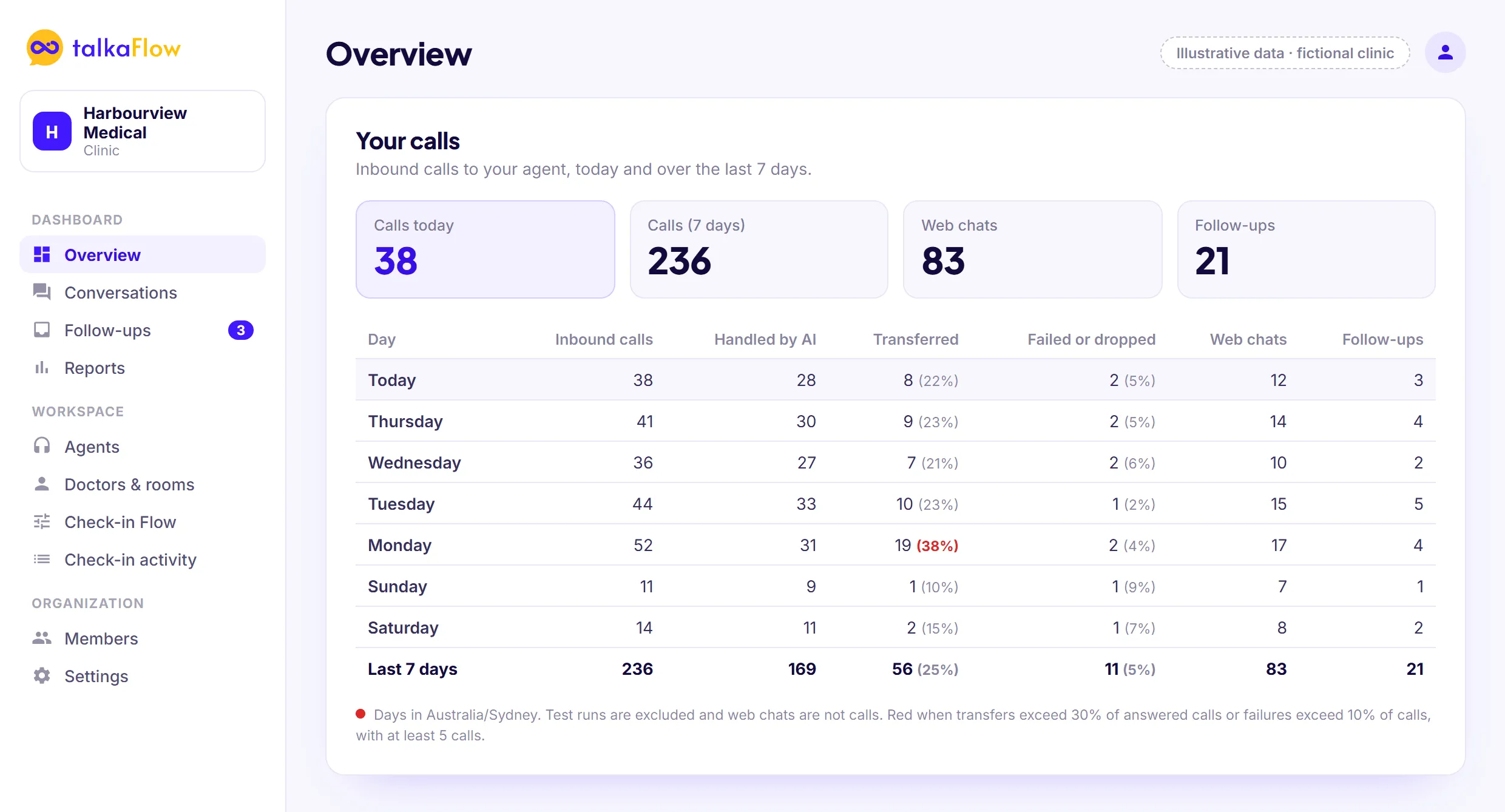Screen dimensions: 1505x812
Task: Click the Saturday row label
Action: pyautogui.click(x=404, y=628)
